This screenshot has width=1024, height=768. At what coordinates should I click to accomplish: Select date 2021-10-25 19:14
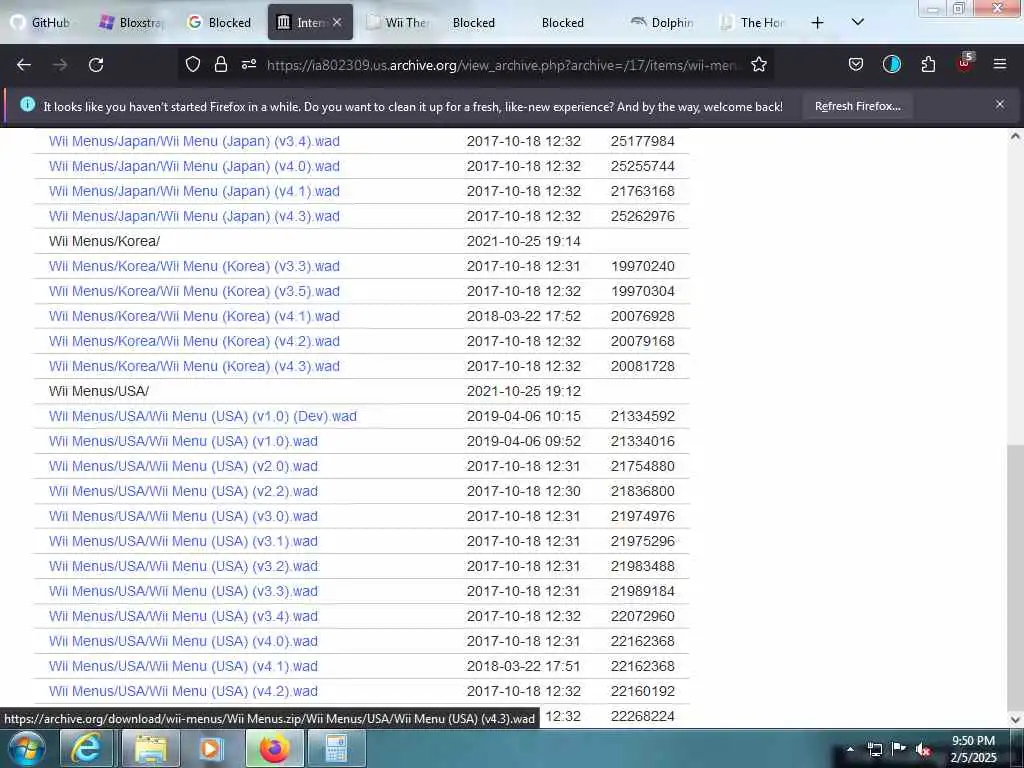pyautogui.click(x=524, y=241)
